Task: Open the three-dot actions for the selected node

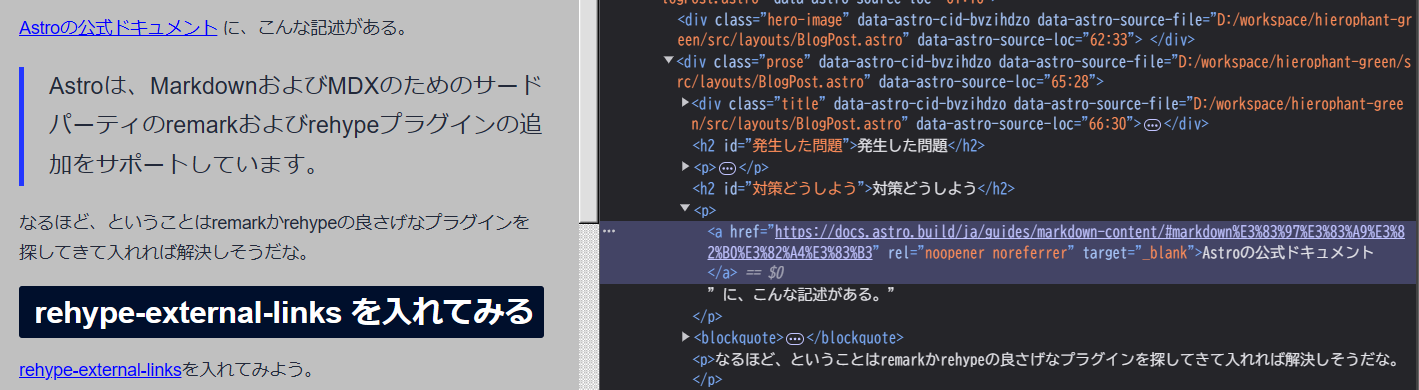Action: (x=609, y=231)
